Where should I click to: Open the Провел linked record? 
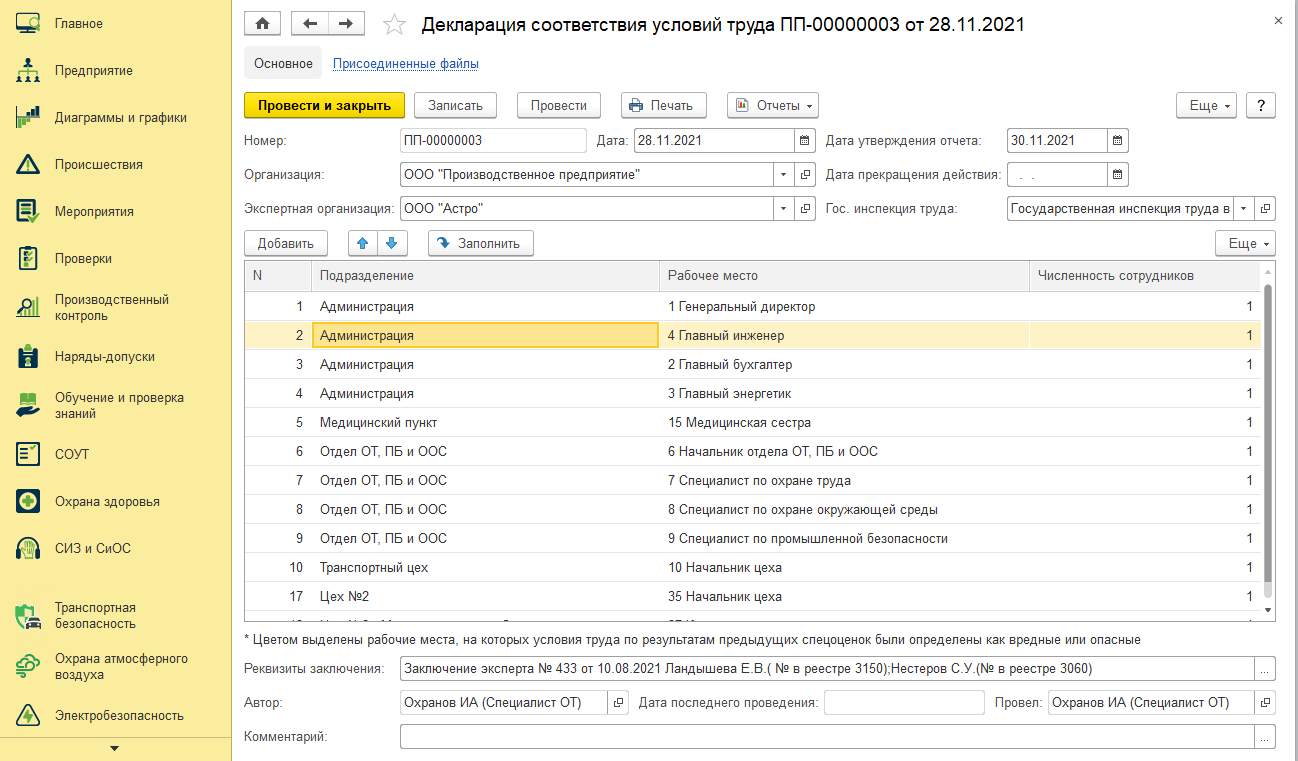(1266, 703)
